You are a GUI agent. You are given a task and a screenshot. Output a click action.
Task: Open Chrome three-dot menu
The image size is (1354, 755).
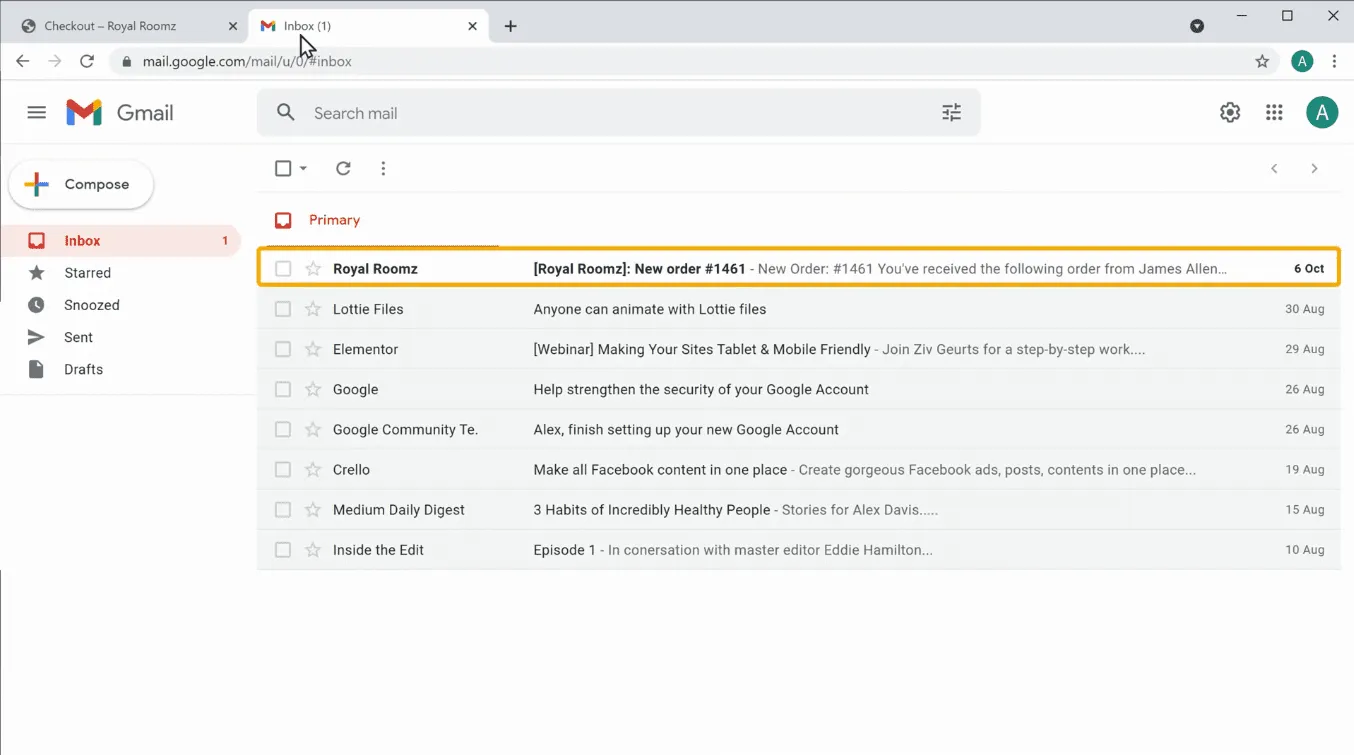(1334, 62)
